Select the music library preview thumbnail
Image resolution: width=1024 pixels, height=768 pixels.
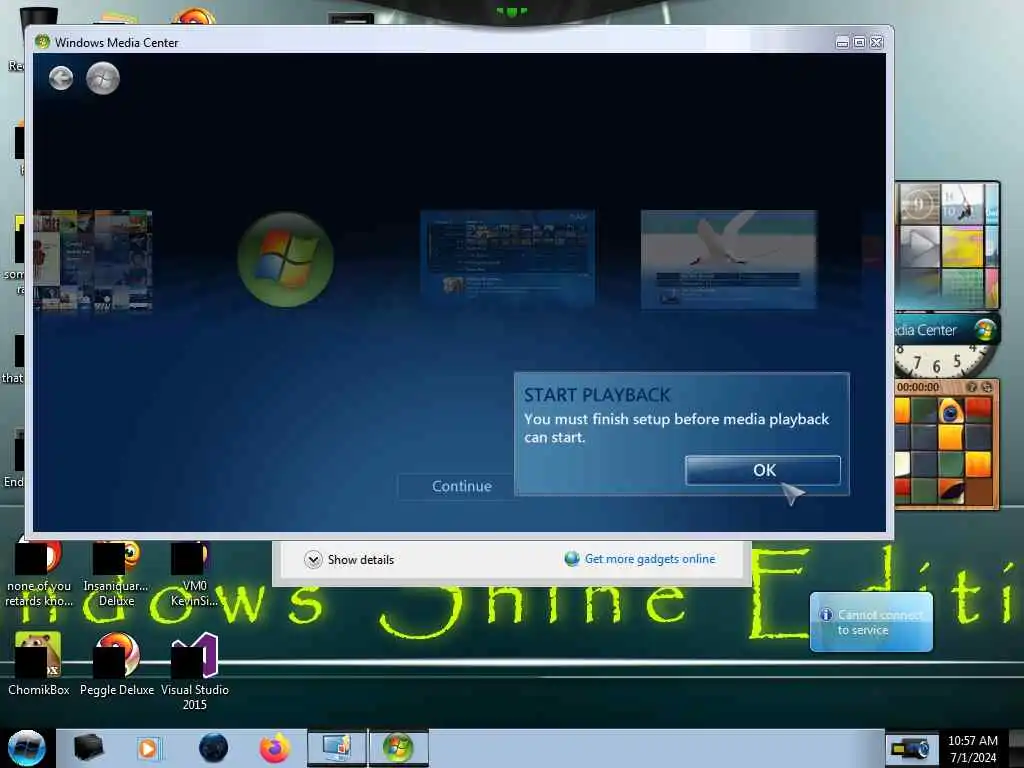507,259
